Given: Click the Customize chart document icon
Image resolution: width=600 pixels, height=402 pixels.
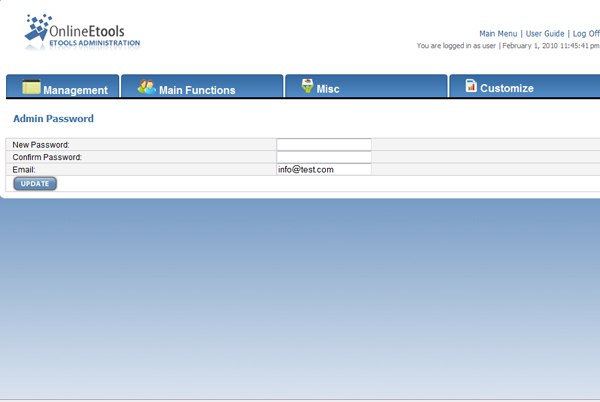Looking at the screenshot, I should pyautogui.click(x=471, y=85).
